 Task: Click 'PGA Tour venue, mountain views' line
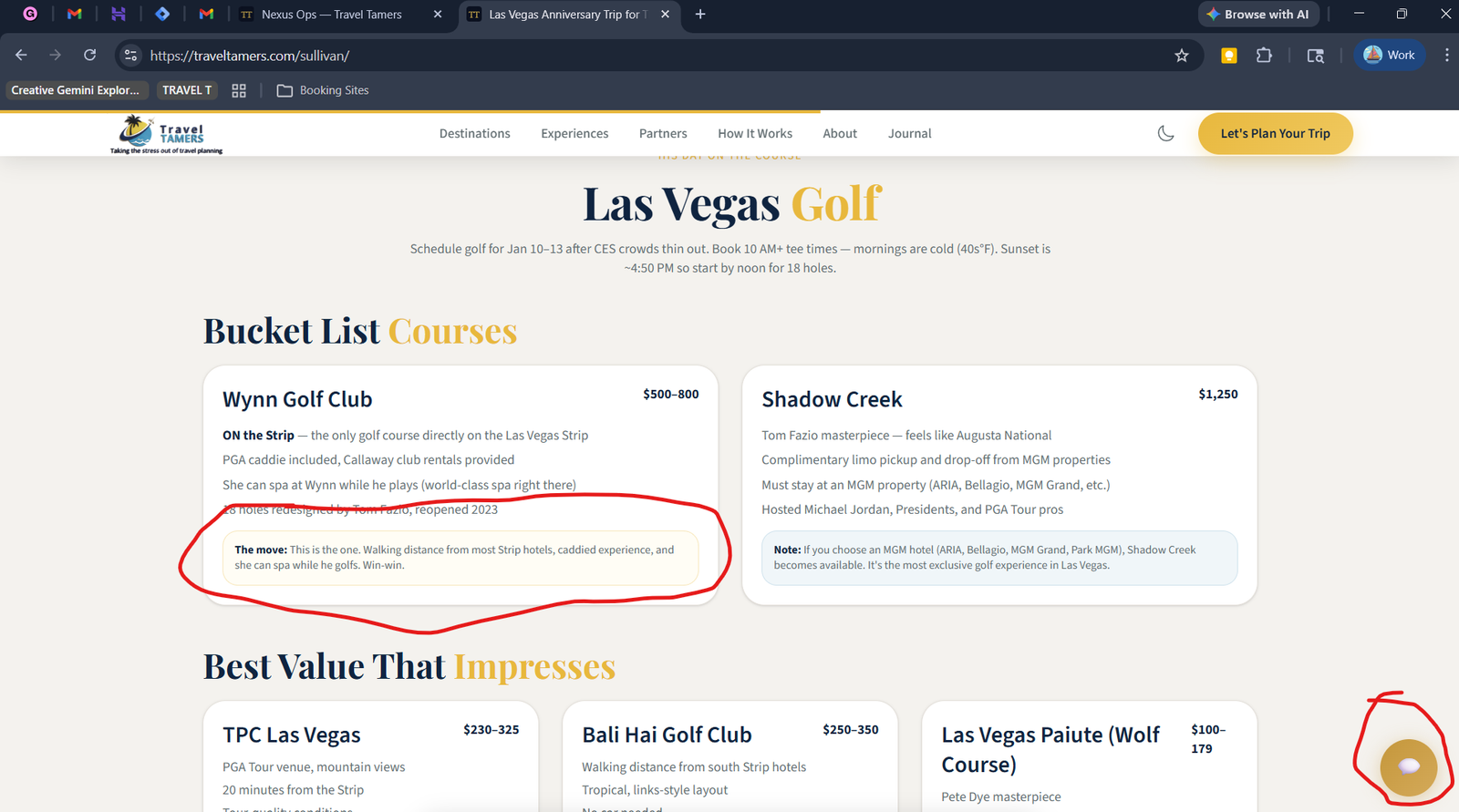(314, 767)
